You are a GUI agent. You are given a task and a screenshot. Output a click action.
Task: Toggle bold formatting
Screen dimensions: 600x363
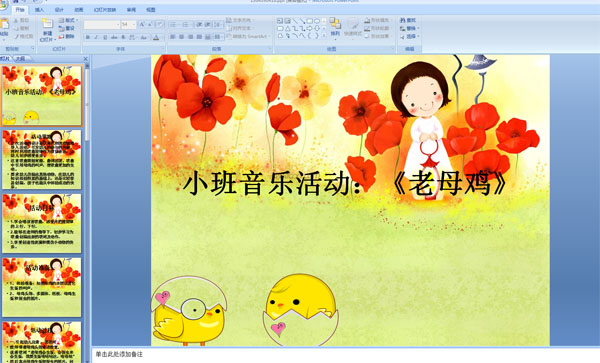(88, 37)
